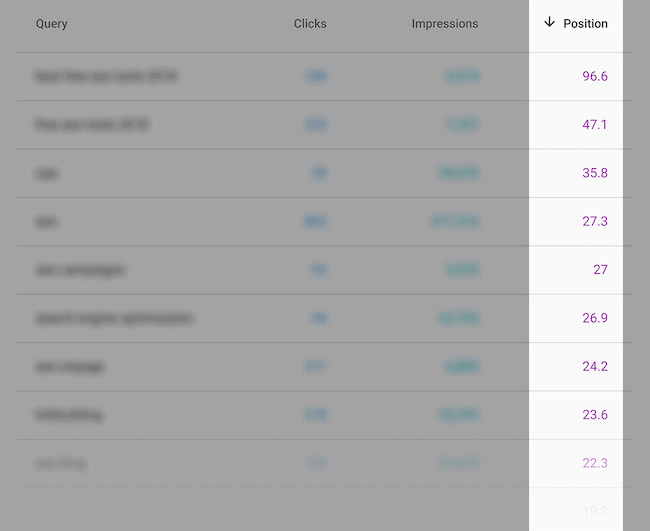Click the Clicks column header

[310, 24]
